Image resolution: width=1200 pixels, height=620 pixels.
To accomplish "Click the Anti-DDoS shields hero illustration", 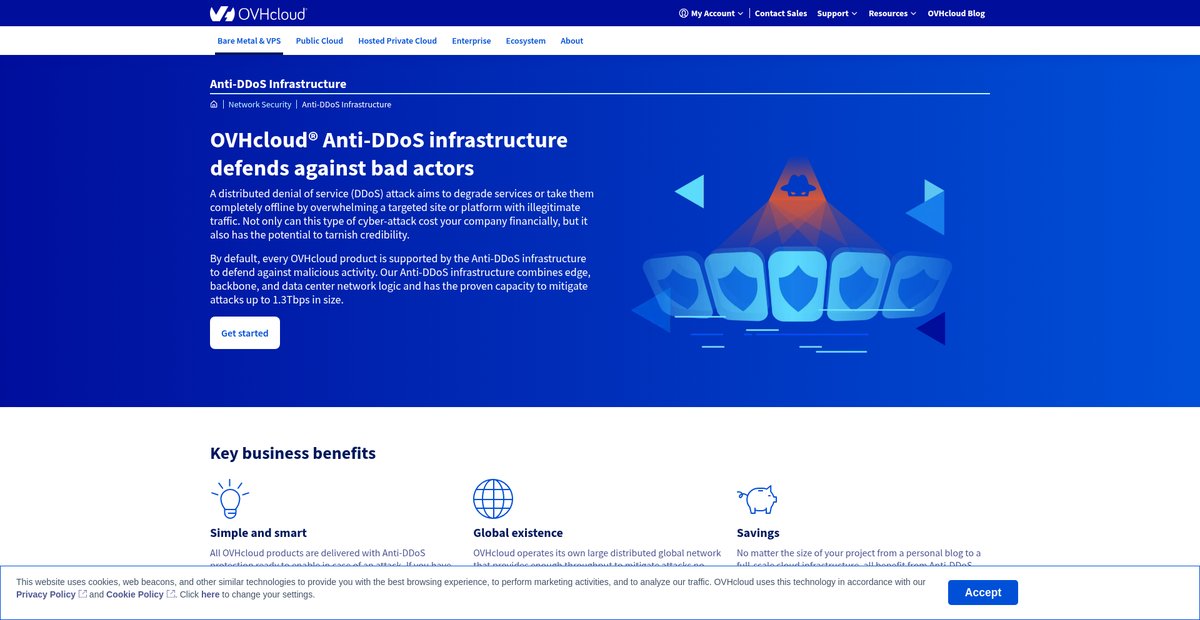I will [x=790, y=255].
